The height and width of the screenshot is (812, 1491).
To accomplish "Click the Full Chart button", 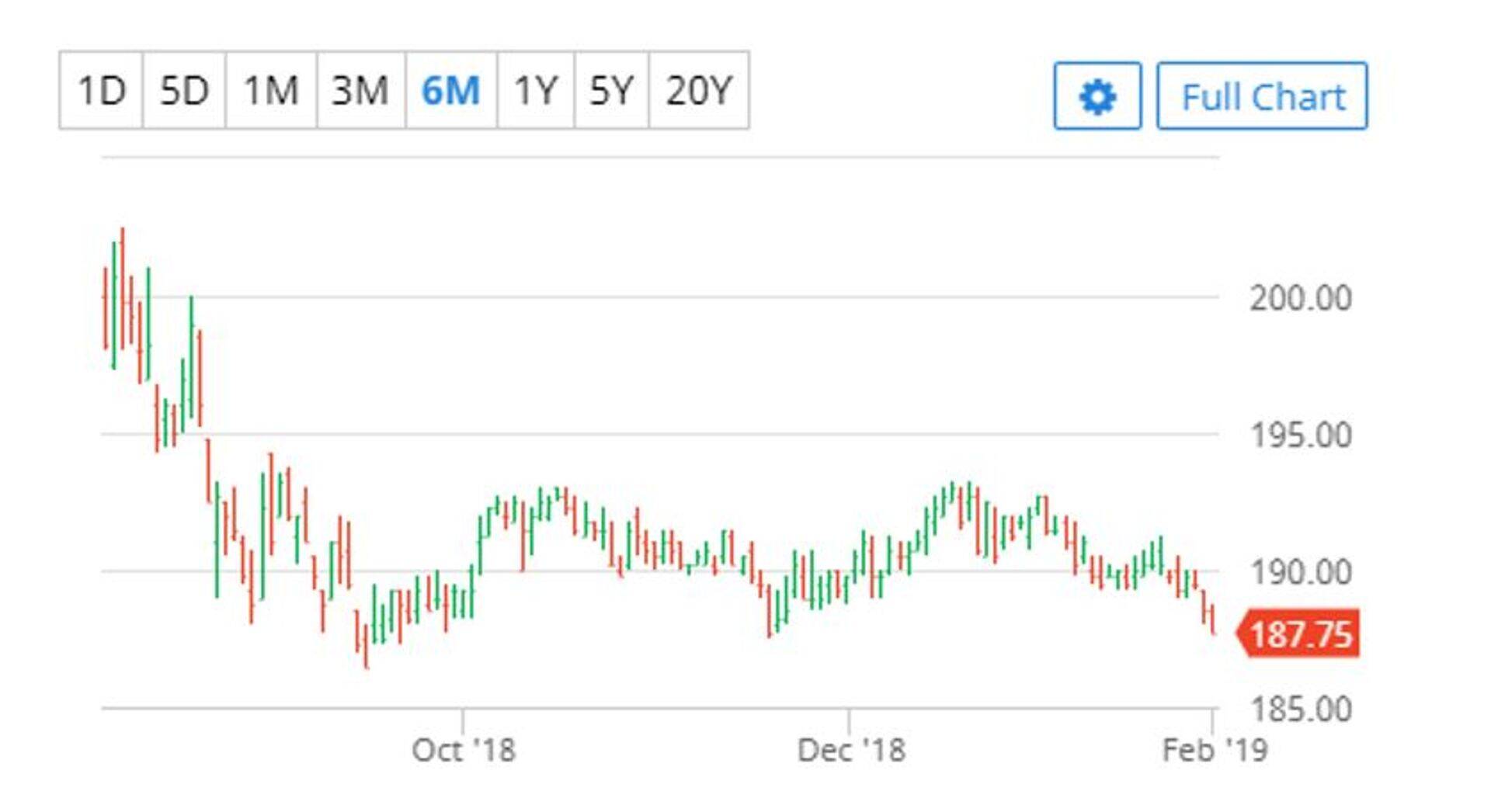I will 1262,96.
